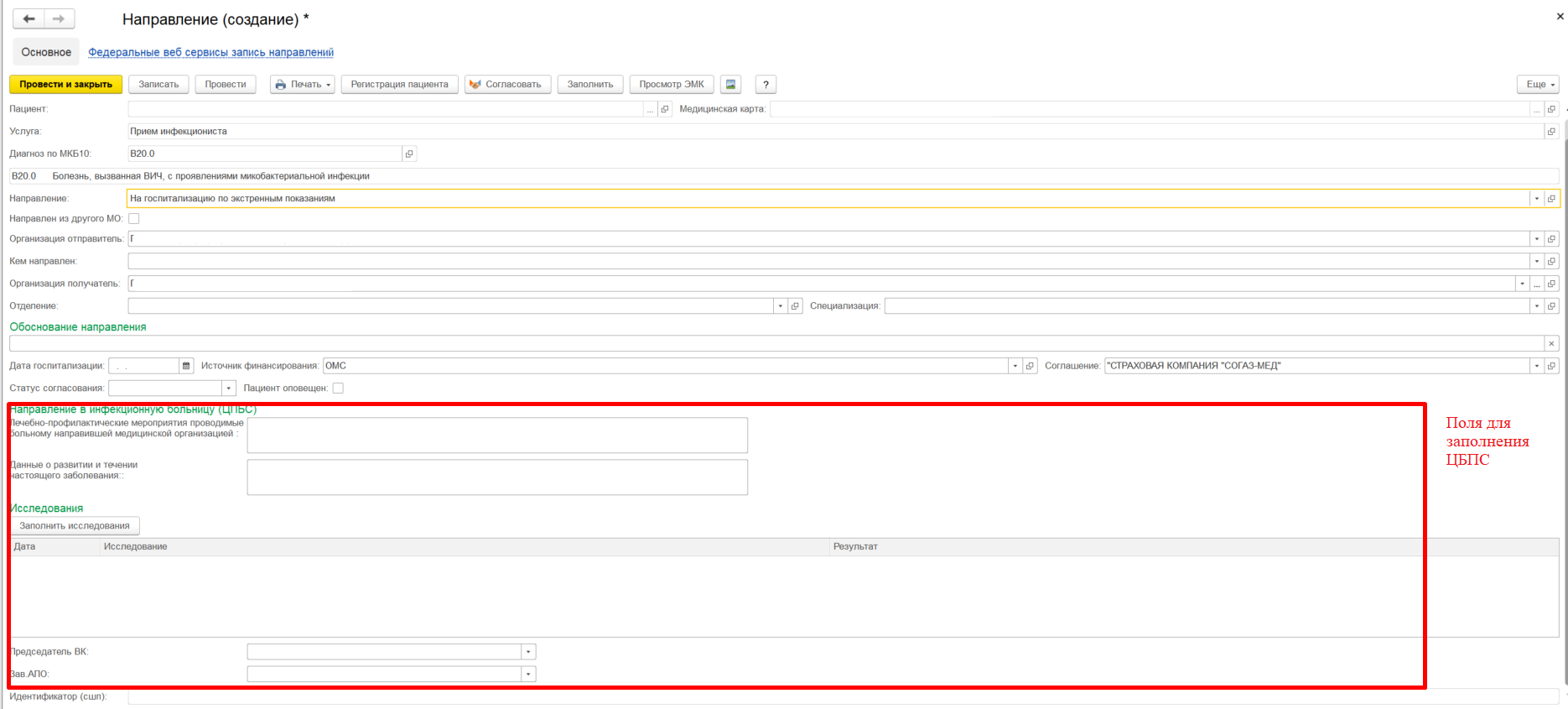
Task: Open Председатель ВК dropdown list
Action: click(x=528, y=652)
